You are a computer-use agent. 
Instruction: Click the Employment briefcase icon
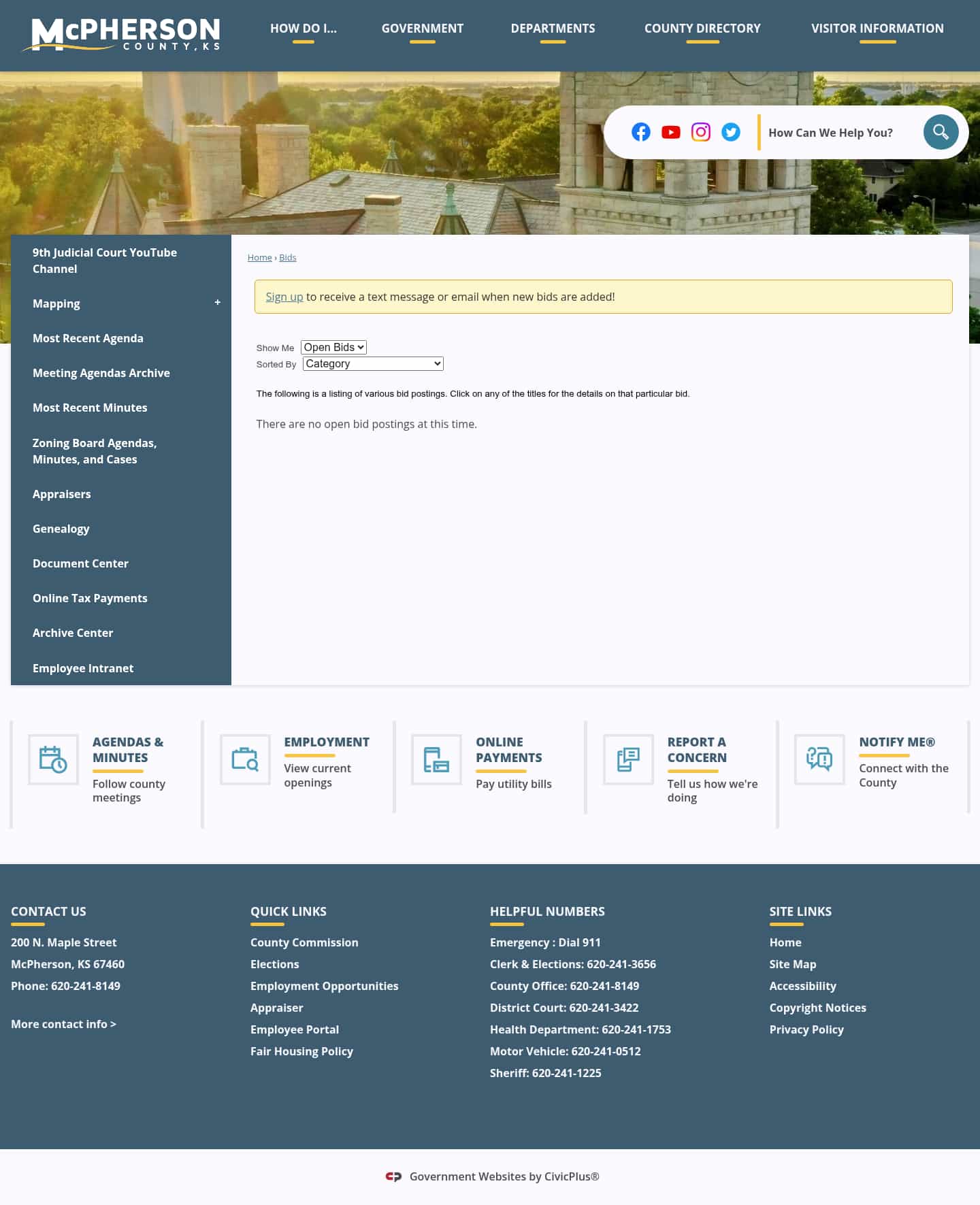[245, 759]
